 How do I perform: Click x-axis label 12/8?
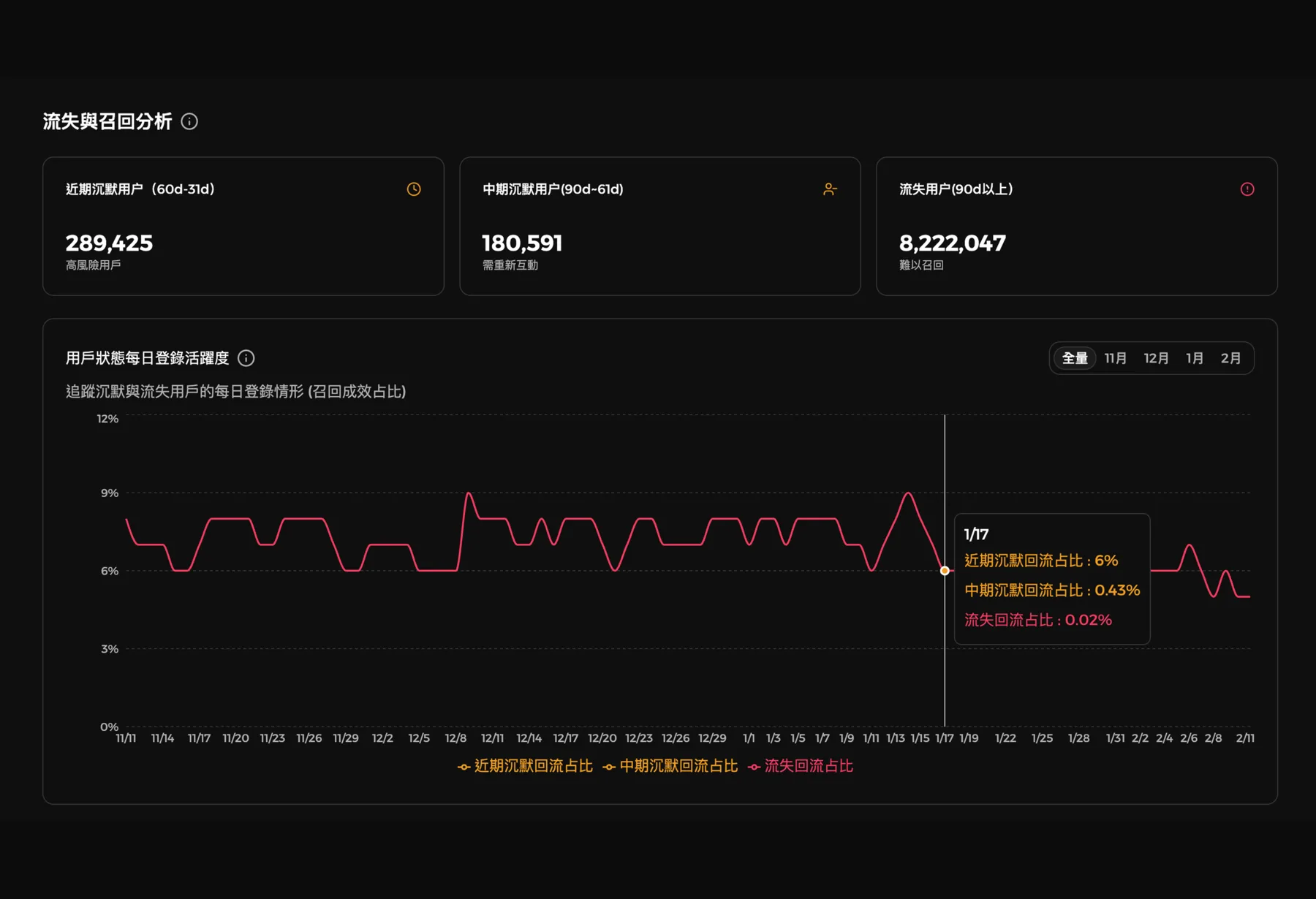pos(455,738)
